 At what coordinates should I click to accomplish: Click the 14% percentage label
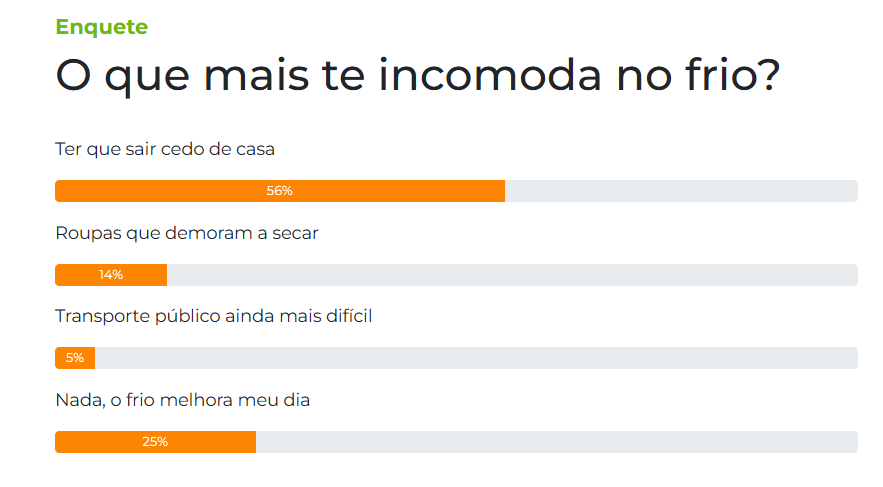tap(111, 275)
